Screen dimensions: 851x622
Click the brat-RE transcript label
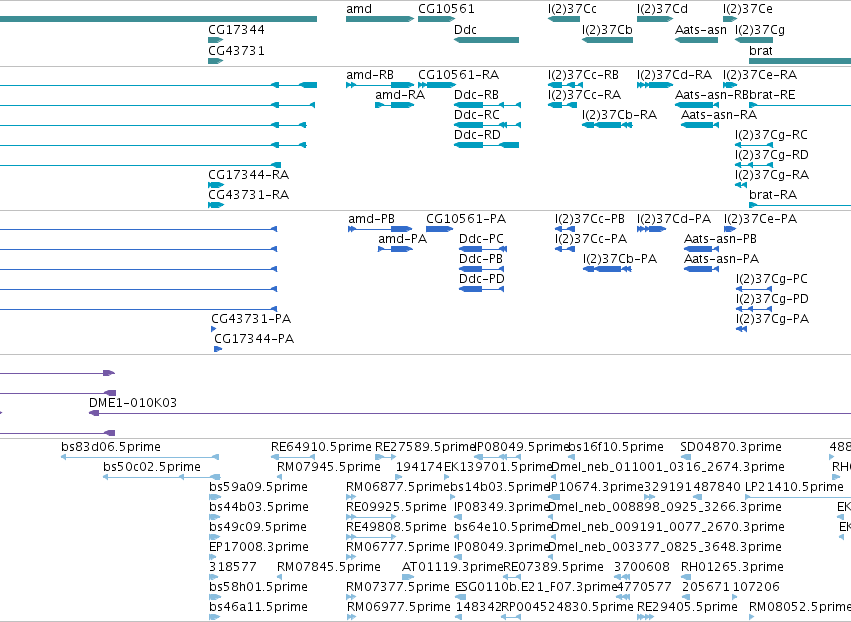point(772,94)
